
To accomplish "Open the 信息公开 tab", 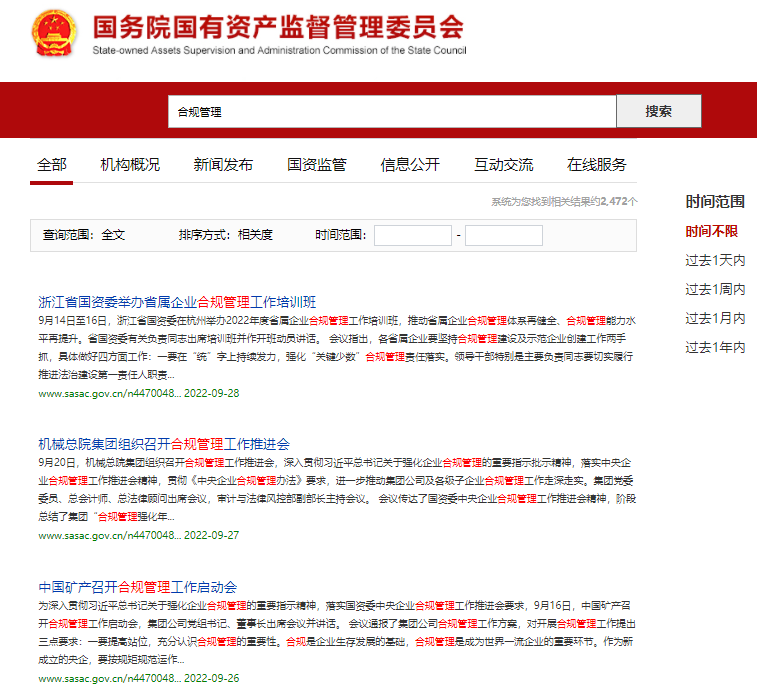I will pyautogui.click(x=410, y=165).
